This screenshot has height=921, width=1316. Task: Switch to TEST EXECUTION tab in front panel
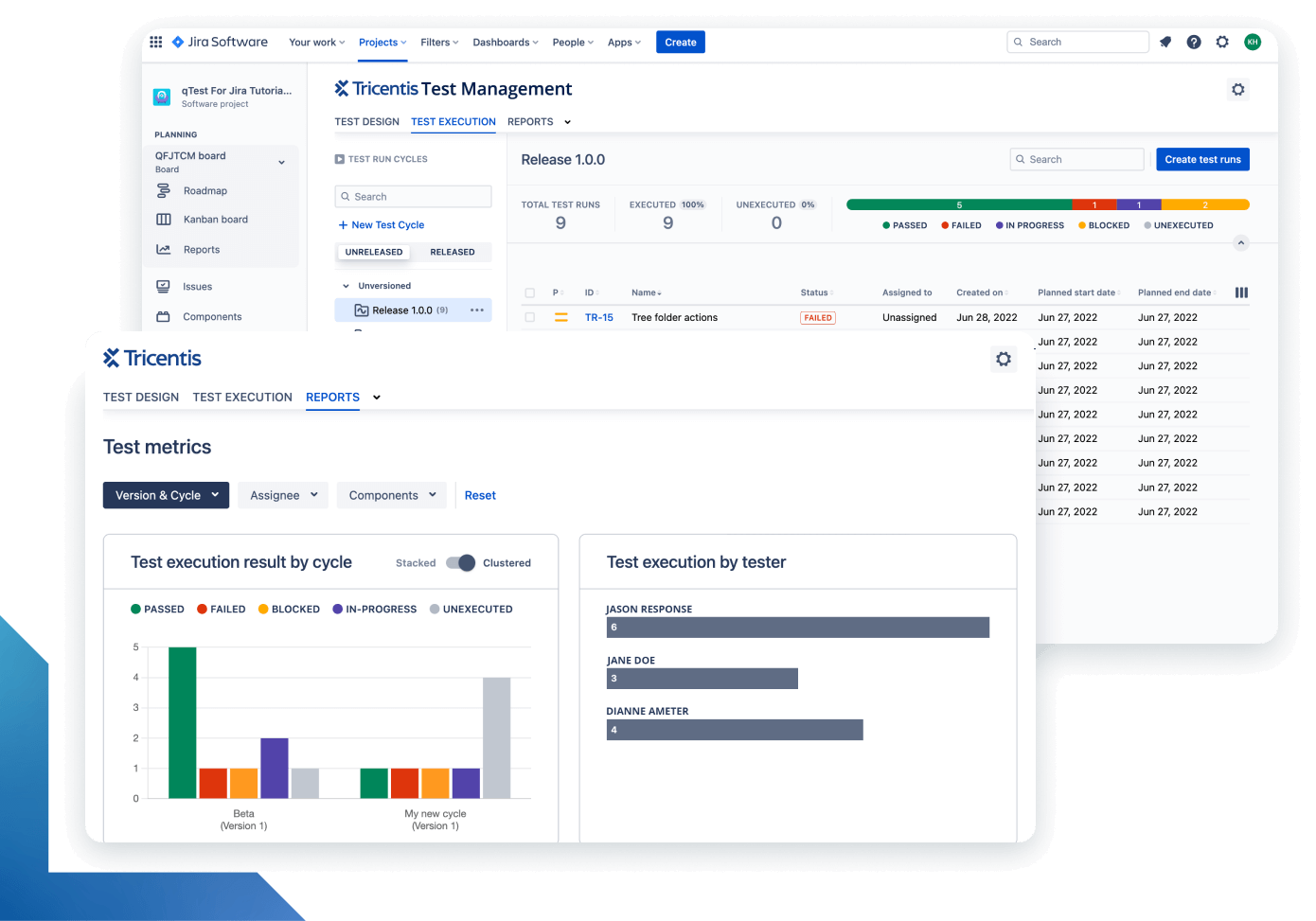click(x=242, y=398)
